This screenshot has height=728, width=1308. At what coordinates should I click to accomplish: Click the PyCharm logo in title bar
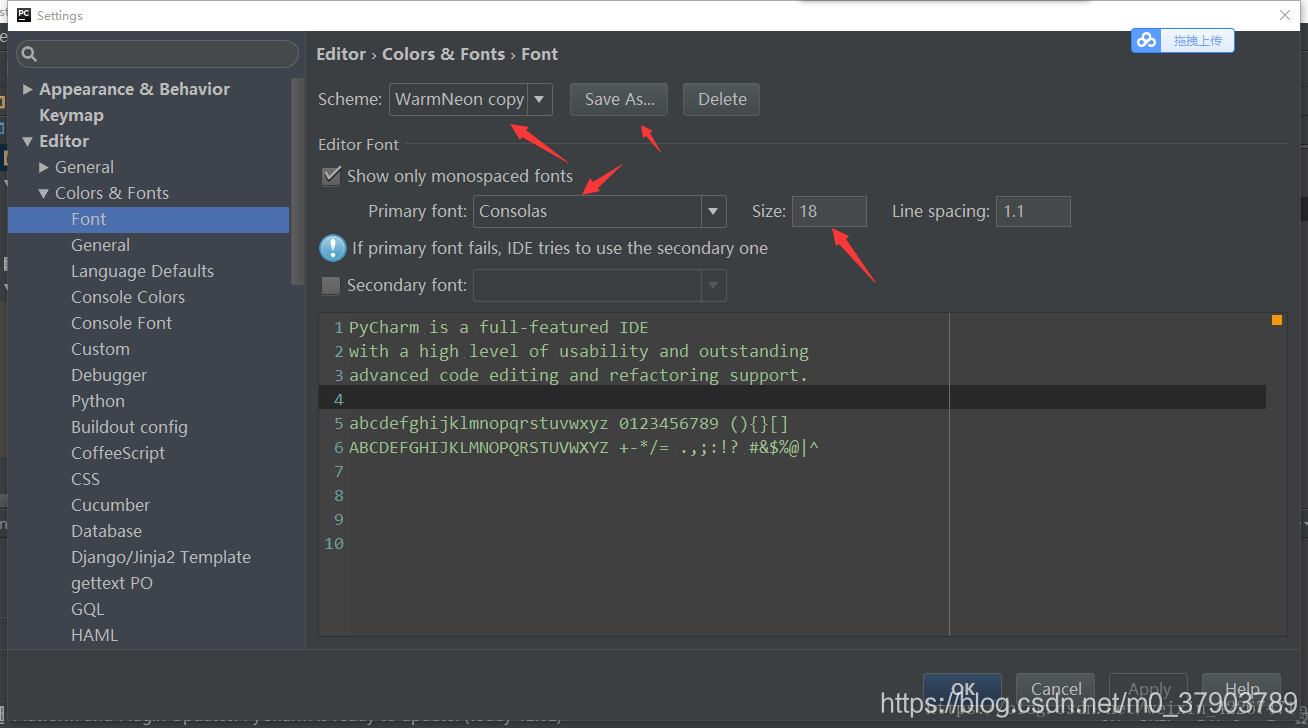tap(23, 15)
